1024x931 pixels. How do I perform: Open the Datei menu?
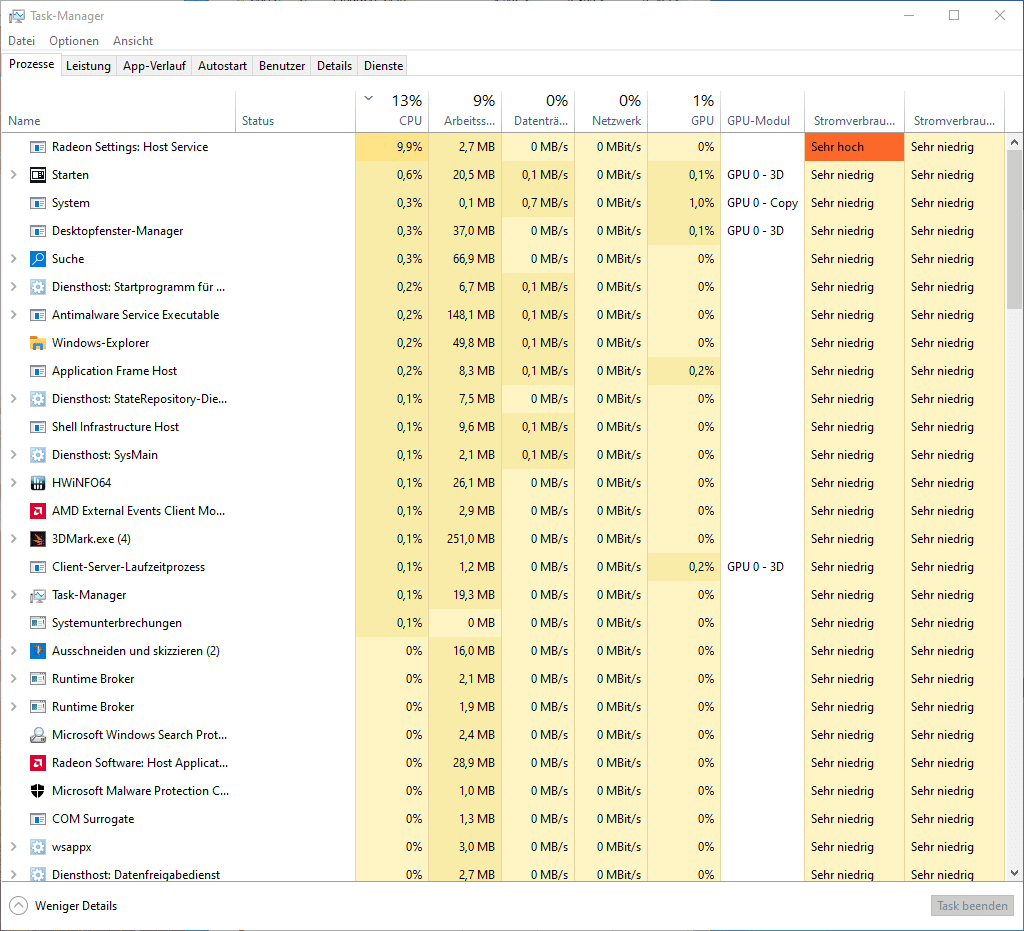click(22, 40)
